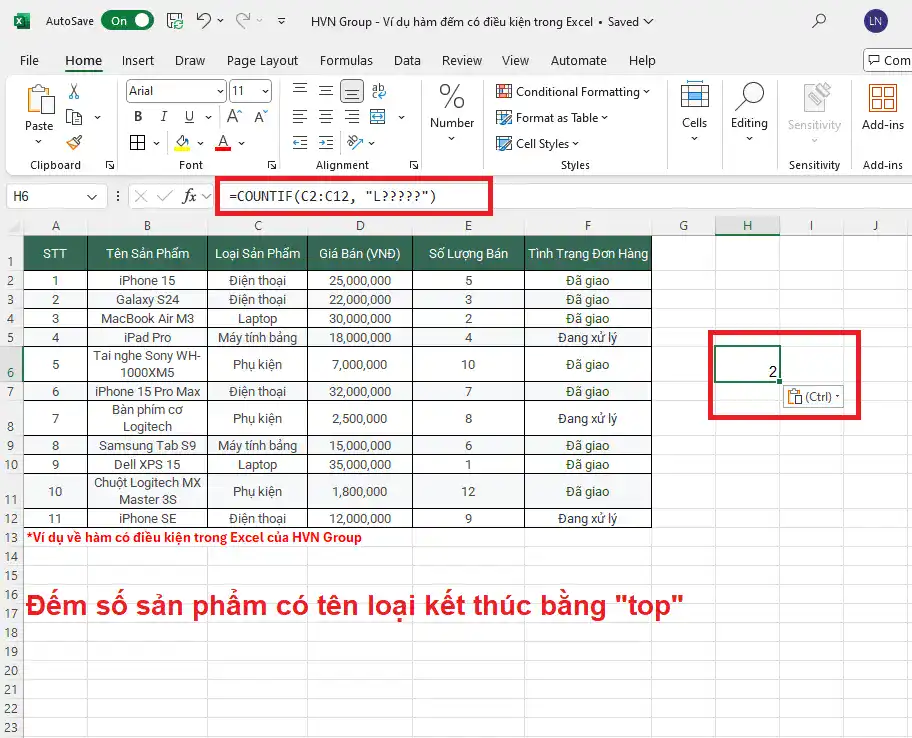Screen dimensions: 912x738
Task: Select the red Font Color swatch
Action: 223,142
